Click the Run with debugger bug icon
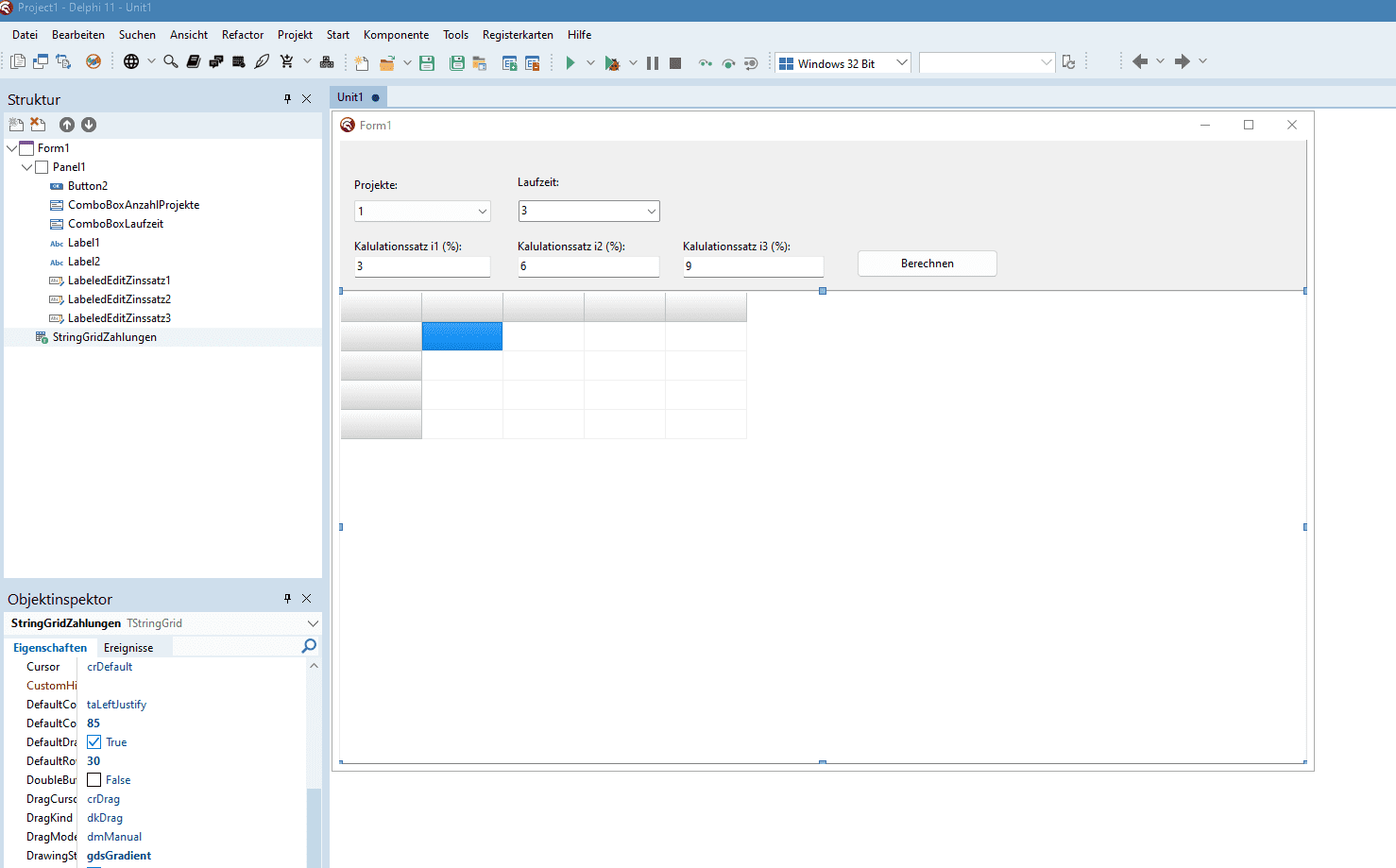This screenshot has width=1396, height=868. click(x=612, y=63)
